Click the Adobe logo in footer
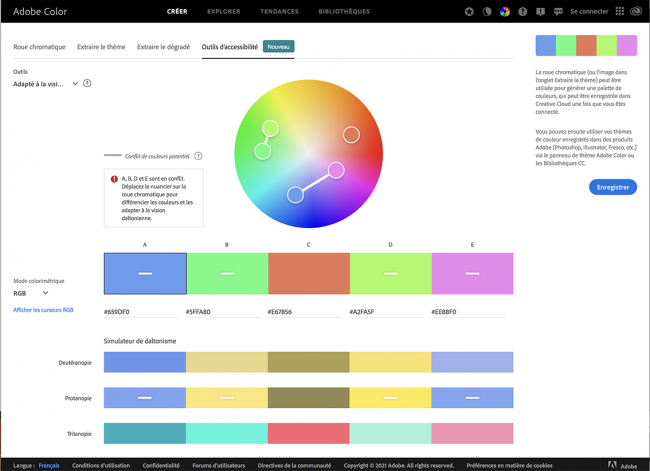The width and height of the screenshot is (650, 471). point(622,466)
